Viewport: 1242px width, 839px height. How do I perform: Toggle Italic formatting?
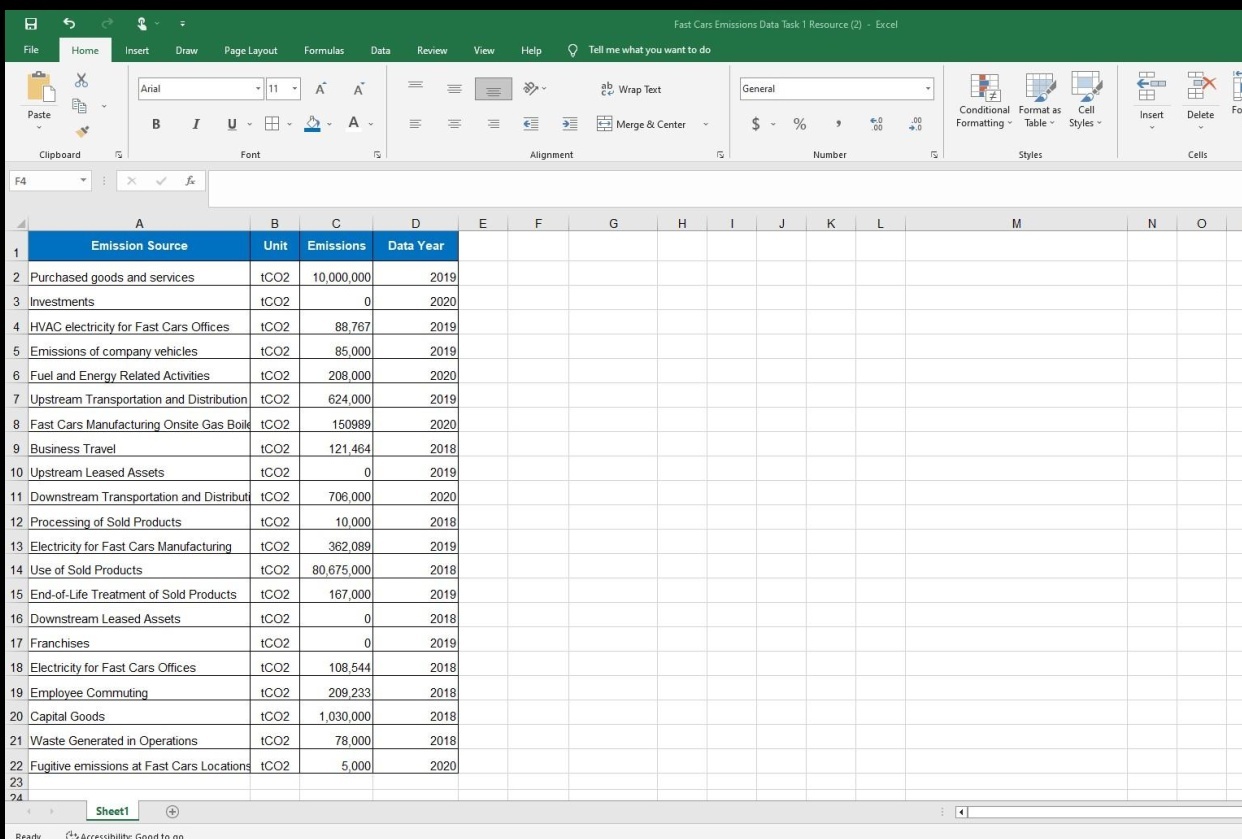195,124
